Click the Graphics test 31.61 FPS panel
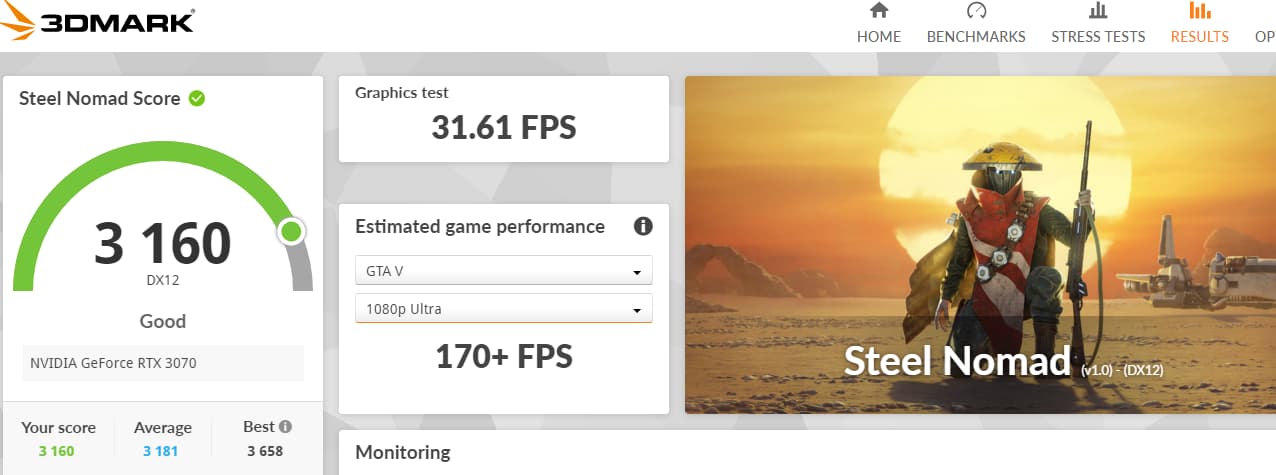 point(504,118)
